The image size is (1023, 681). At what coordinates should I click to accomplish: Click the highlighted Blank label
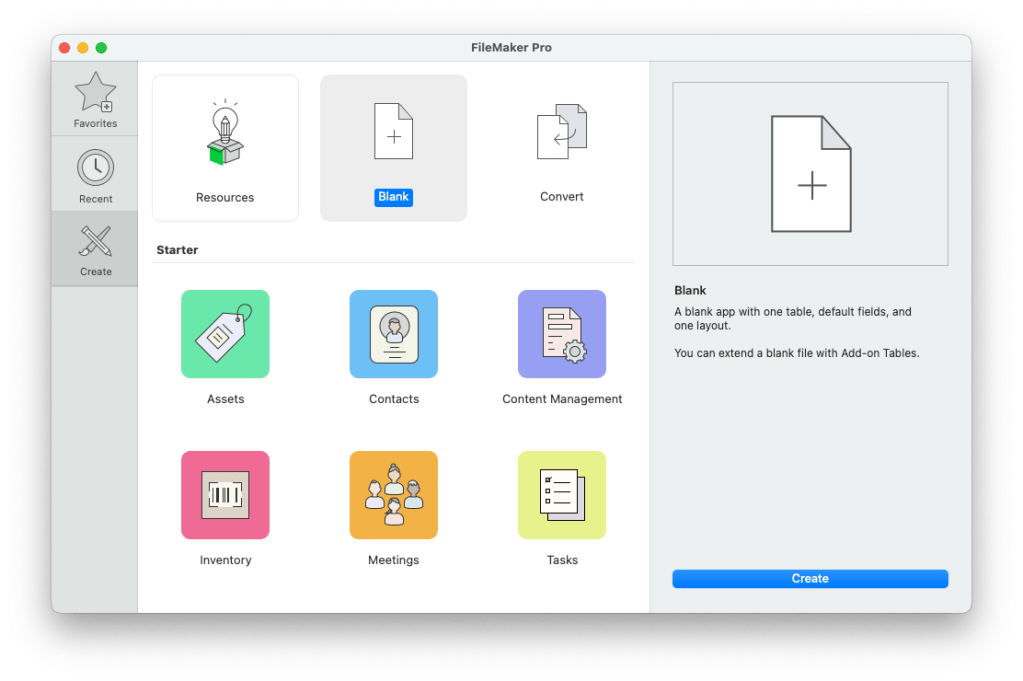pyautogui.click(x=393, y=197)
